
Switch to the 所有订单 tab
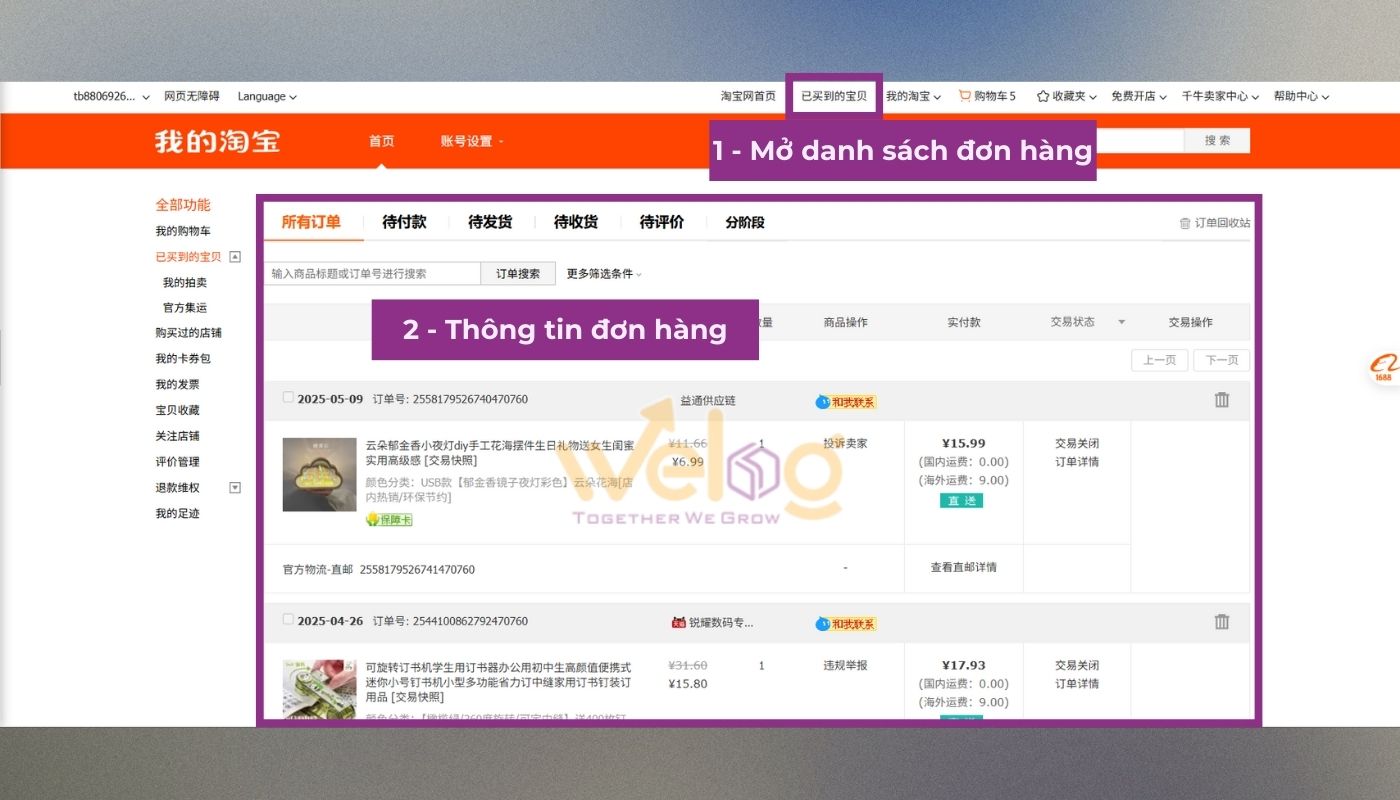tap(311, 222)
